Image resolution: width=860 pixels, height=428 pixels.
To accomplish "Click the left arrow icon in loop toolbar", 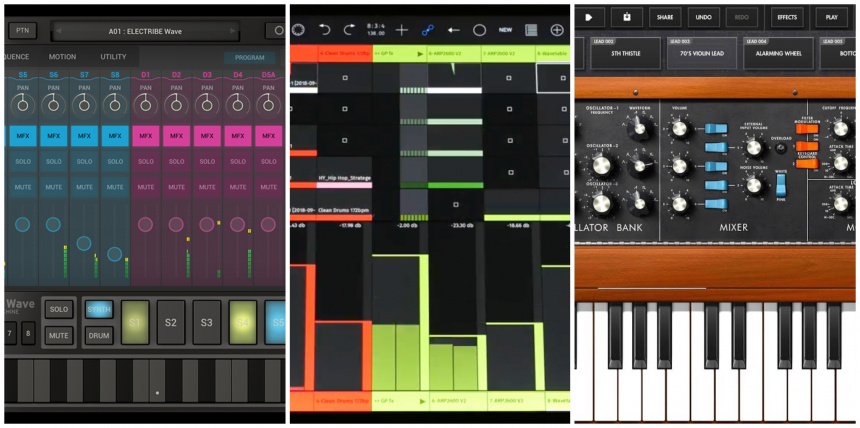I will click(453, 30).
